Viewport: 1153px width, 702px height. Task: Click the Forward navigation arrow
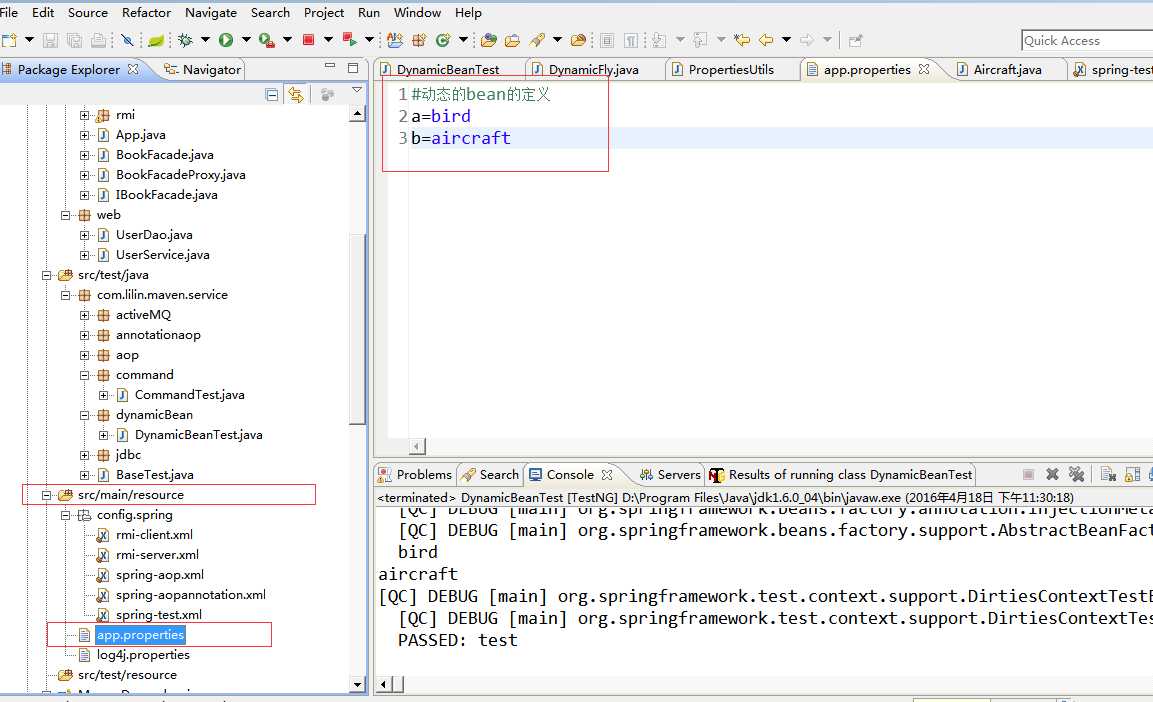(x=807, y=40)
